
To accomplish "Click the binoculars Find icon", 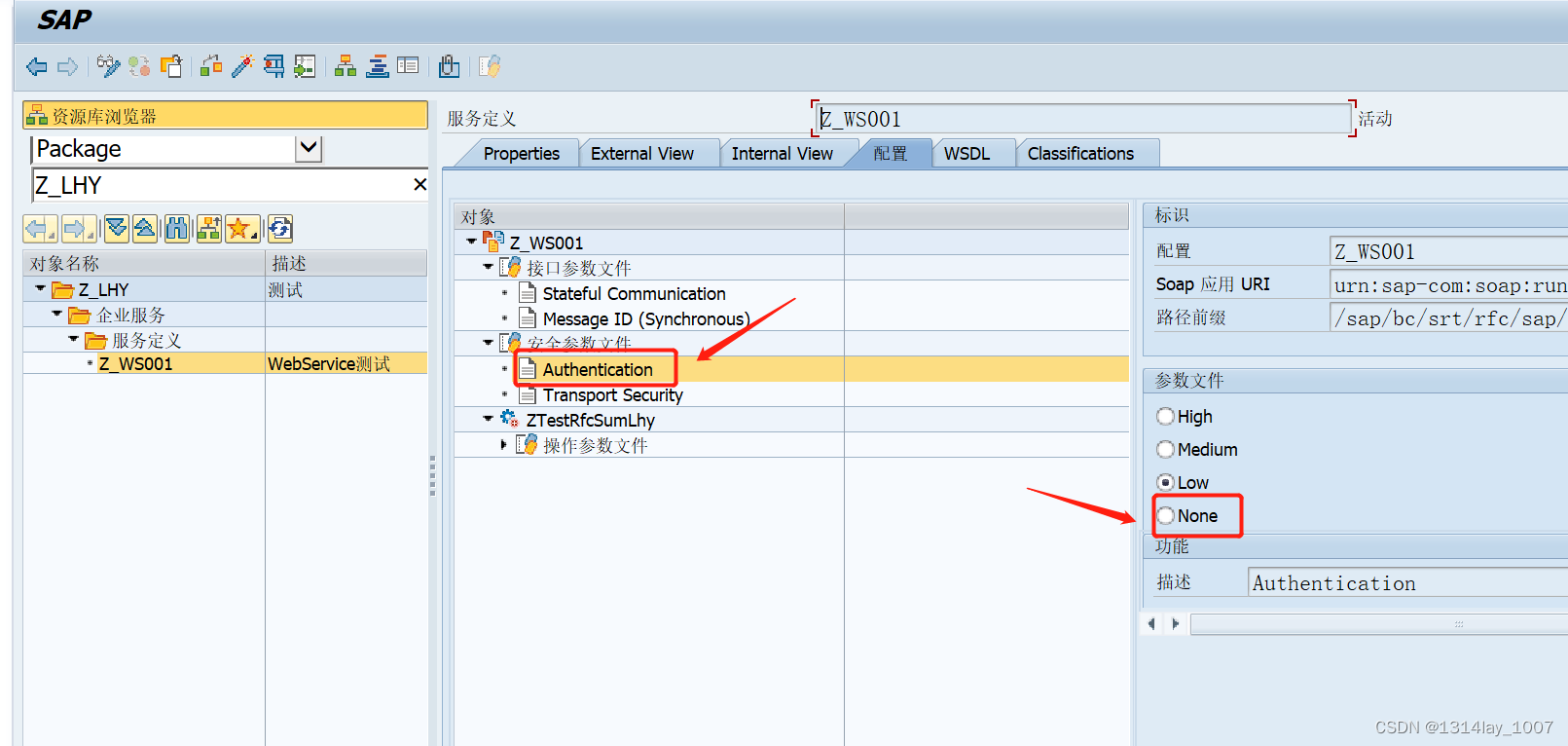I will pos(177,229).
